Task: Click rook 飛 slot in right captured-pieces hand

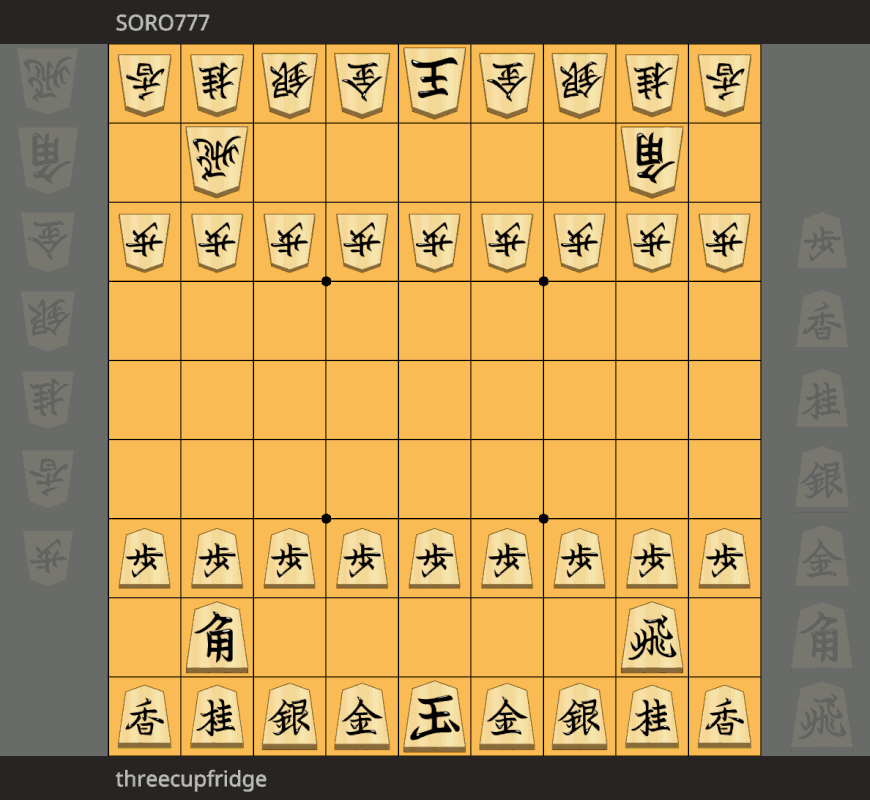Action: [x=822, y=718]
